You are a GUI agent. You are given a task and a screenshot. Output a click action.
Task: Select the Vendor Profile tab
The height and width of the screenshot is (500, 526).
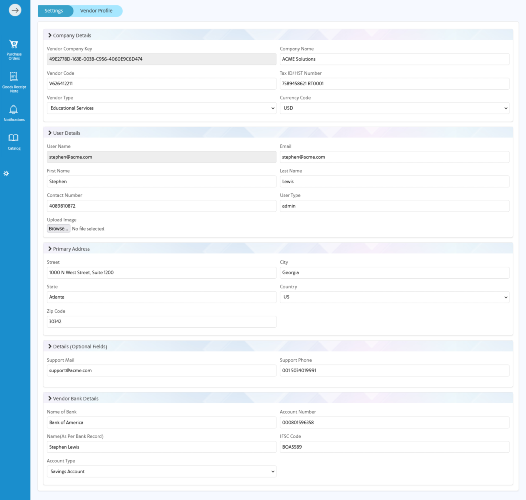(x=96, y=11)
